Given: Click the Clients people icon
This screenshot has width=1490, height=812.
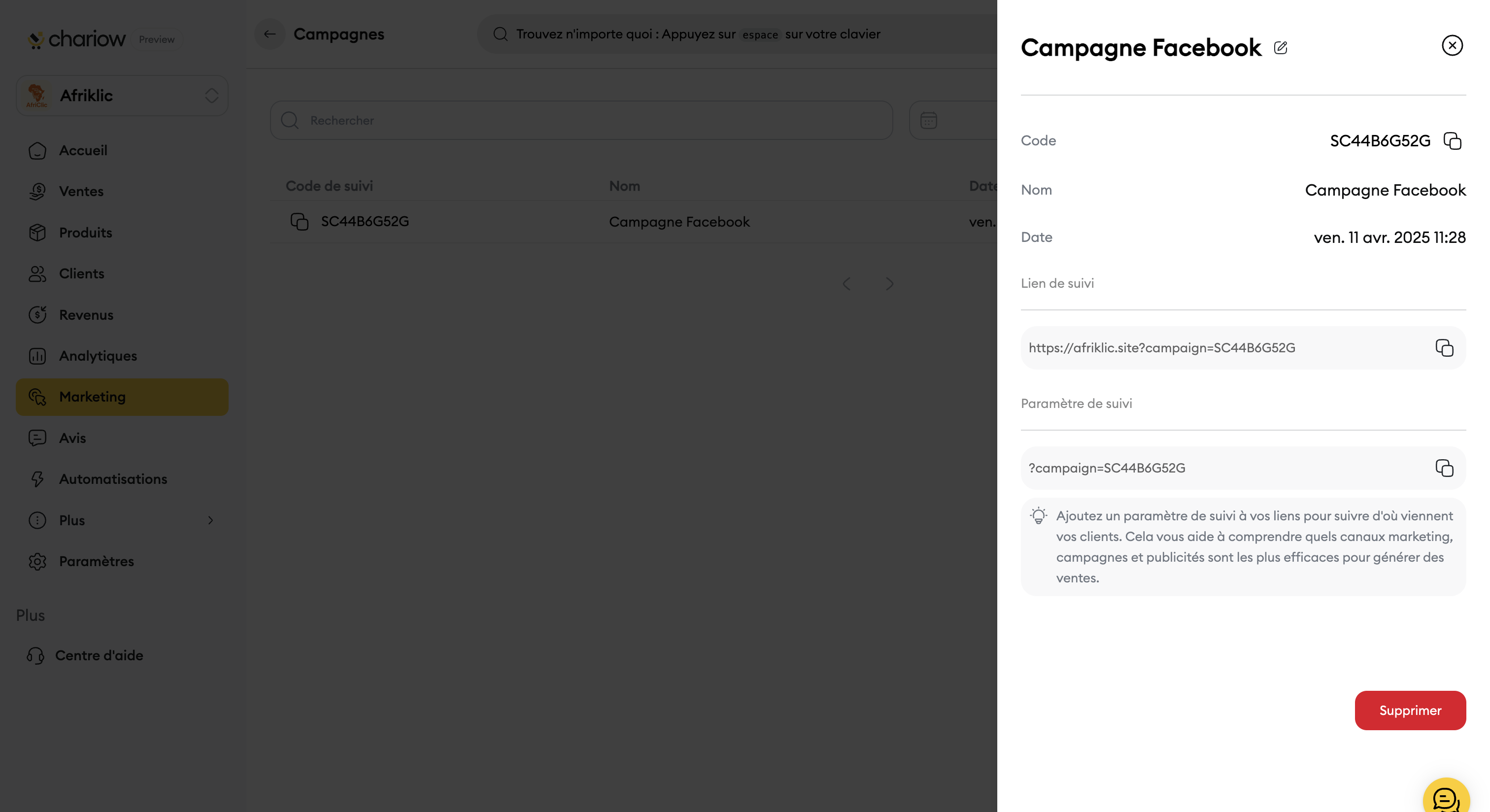Looking at the screenshot, I should (37, 273).
